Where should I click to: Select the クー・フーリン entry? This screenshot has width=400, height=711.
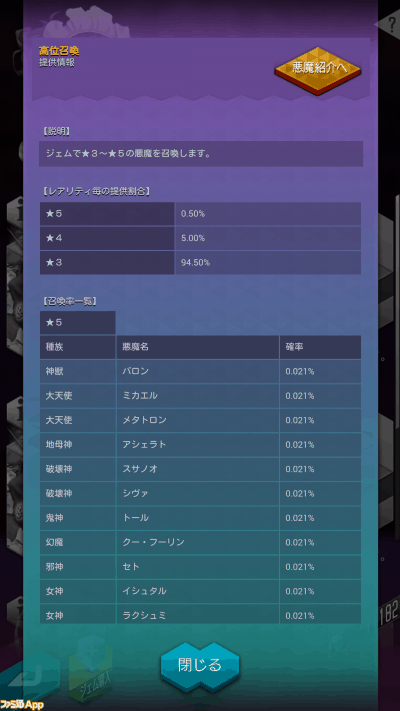(x=200, y=543)
